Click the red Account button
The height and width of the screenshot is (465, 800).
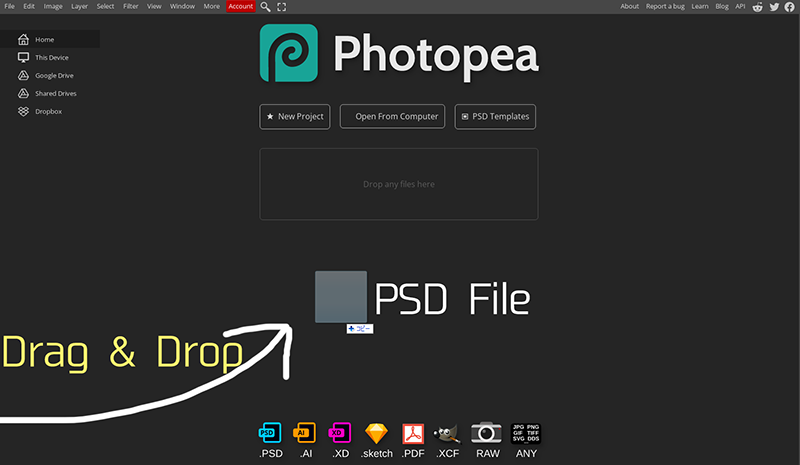coord(240,6)
